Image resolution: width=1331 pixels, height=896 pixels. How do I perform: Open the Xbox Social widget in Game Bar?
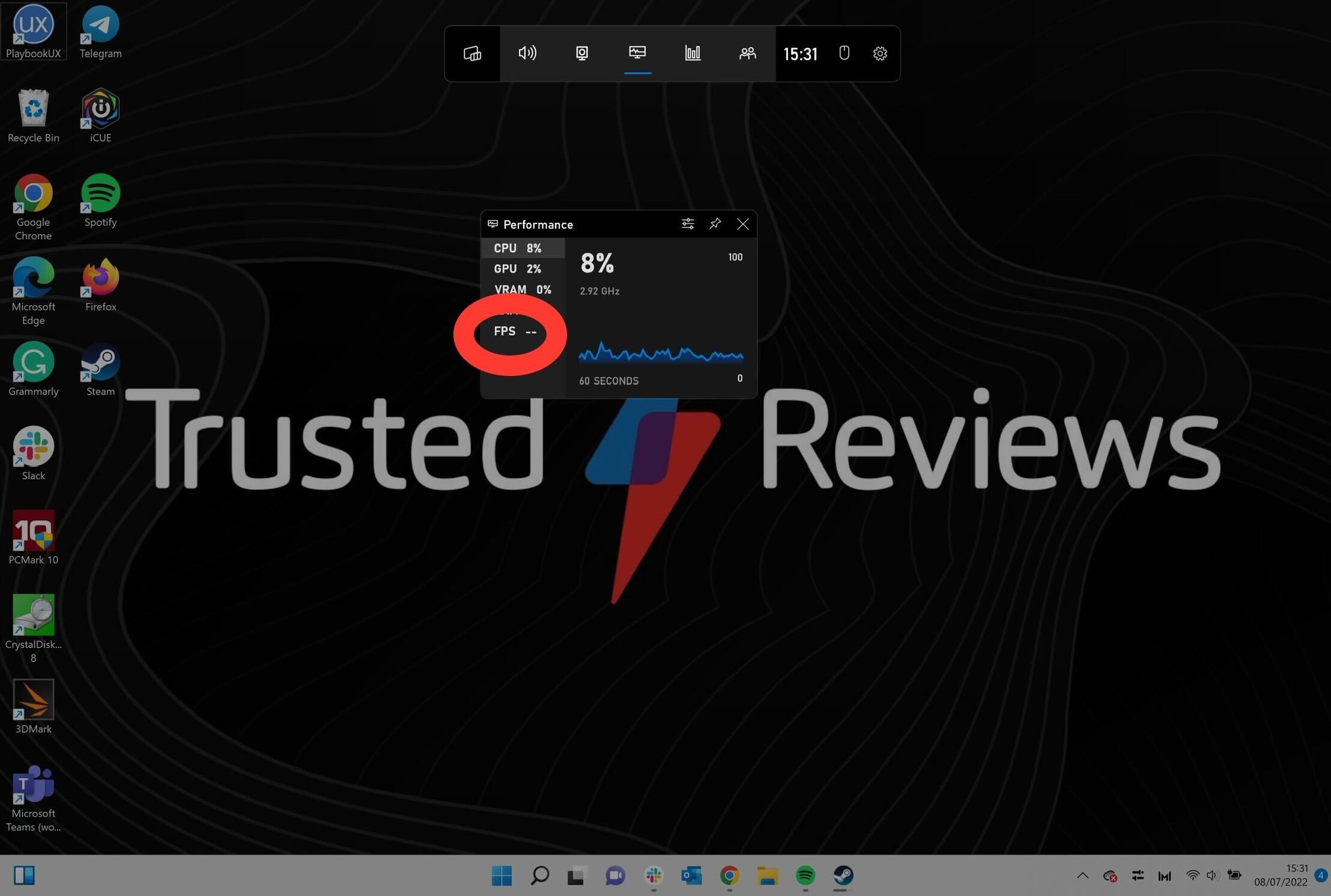[x=747, y=53]
